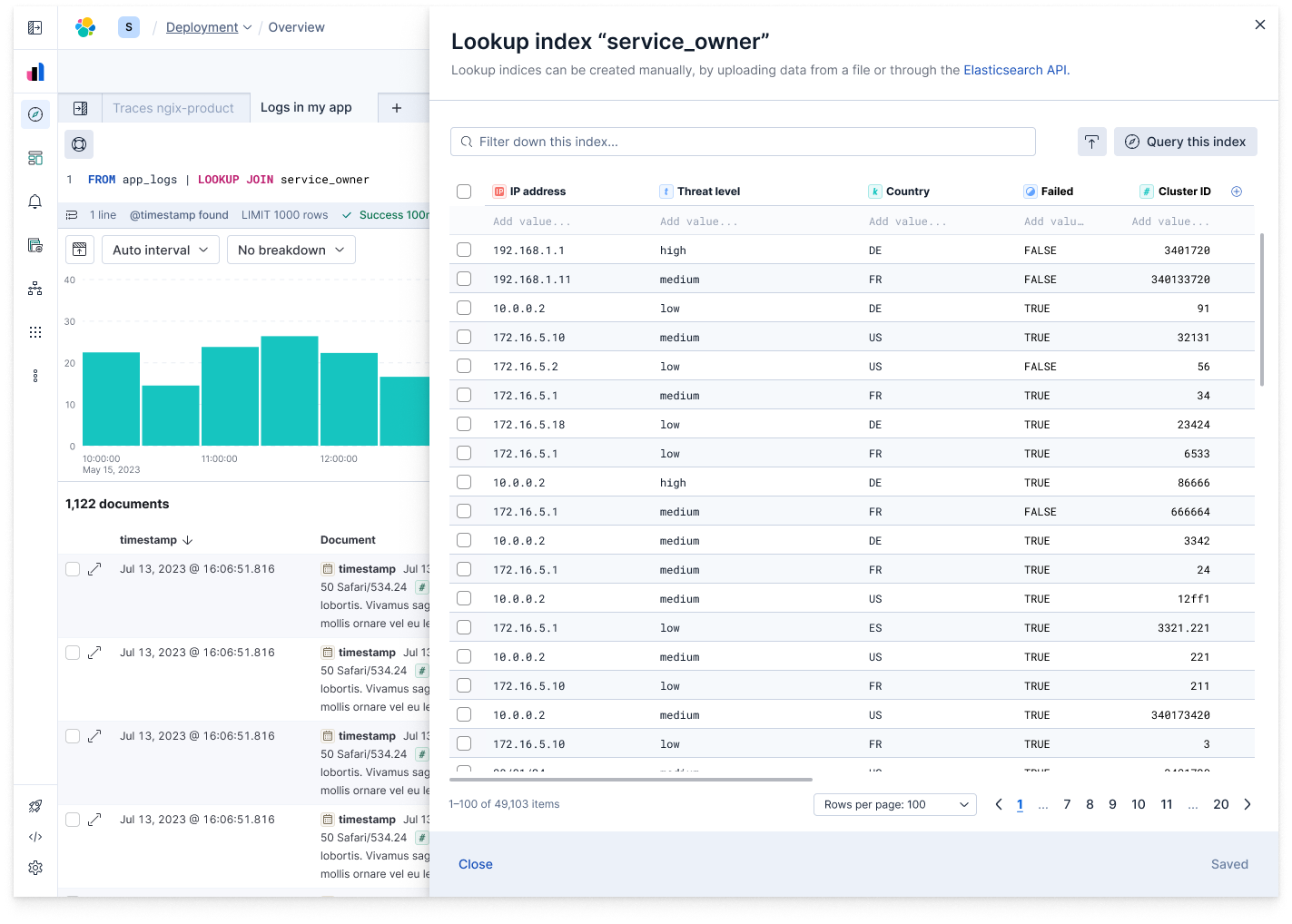Image resolution: width=1292 pixels, height=924 pixels.
Task: Click the add column plus icon in table header
Action: [x=1236, y=191]
